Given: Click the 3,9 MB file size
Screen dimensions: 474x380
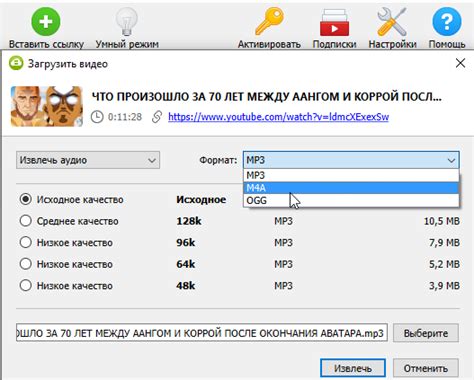Looking at the screenshot, I should click(444, 286).
